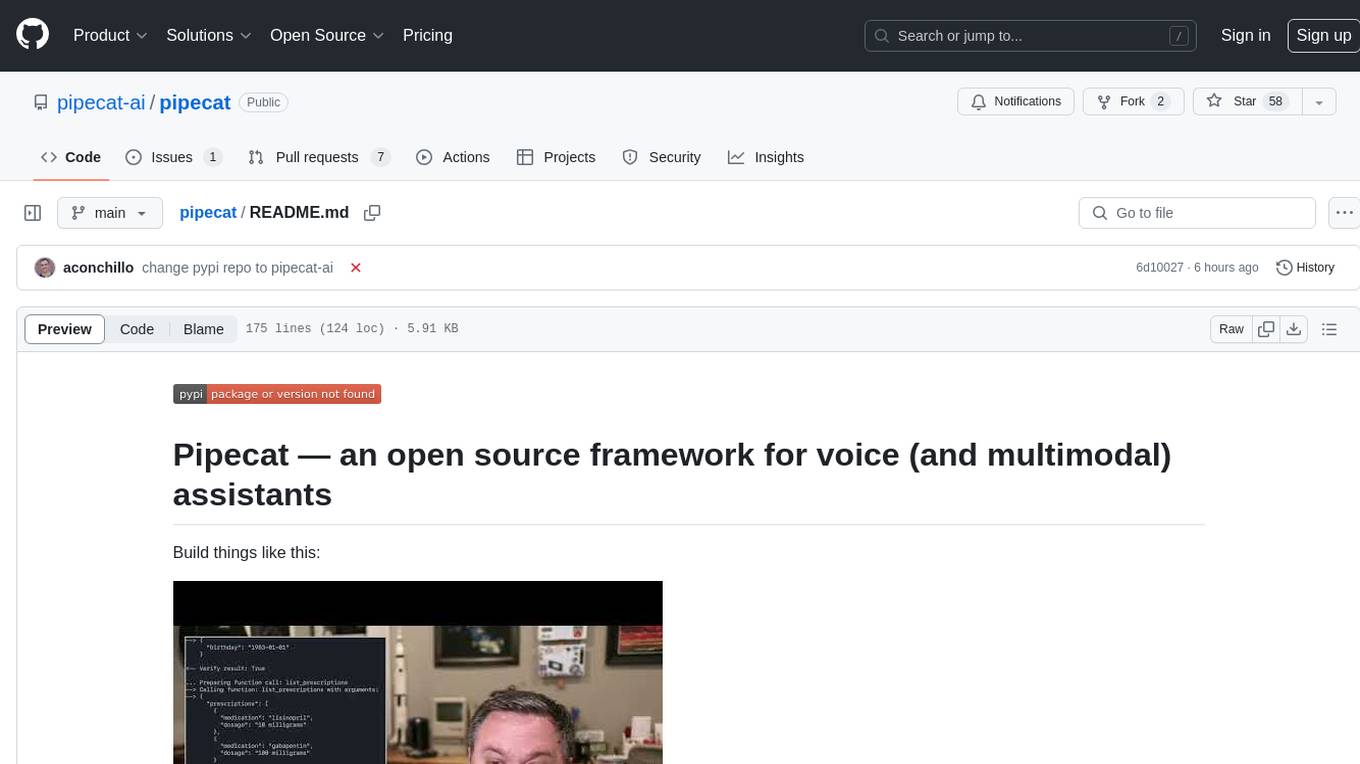Copy raw file contents
The width and height of the screenshot is (1360, 764).
point(1266,329)
